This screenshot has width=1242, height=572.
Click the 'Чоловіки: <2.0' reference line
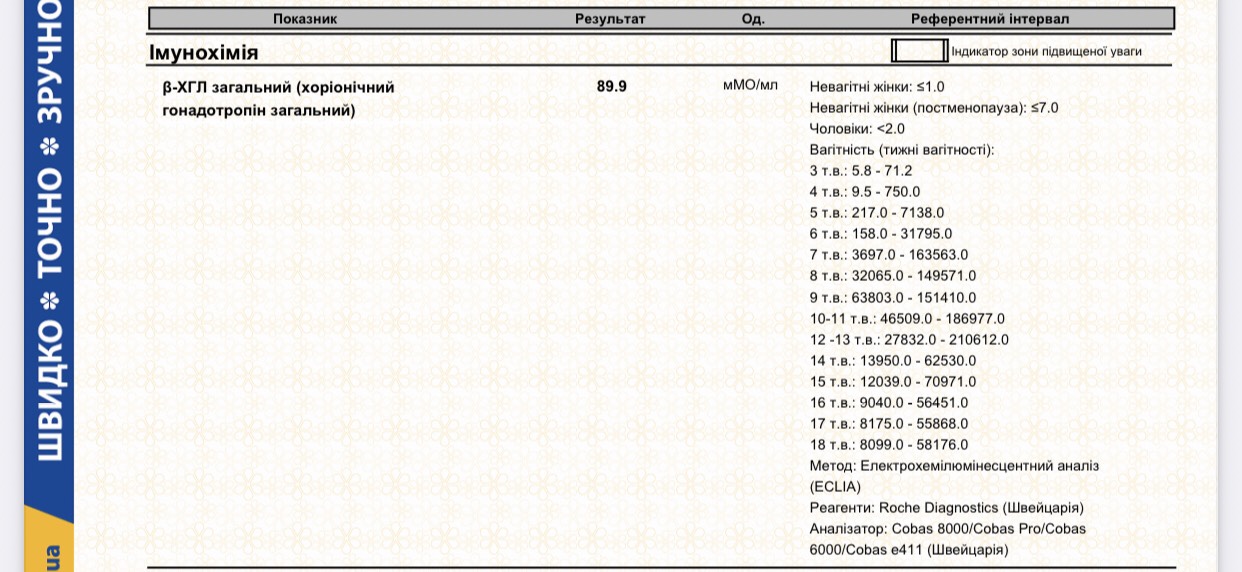[857, 129]
